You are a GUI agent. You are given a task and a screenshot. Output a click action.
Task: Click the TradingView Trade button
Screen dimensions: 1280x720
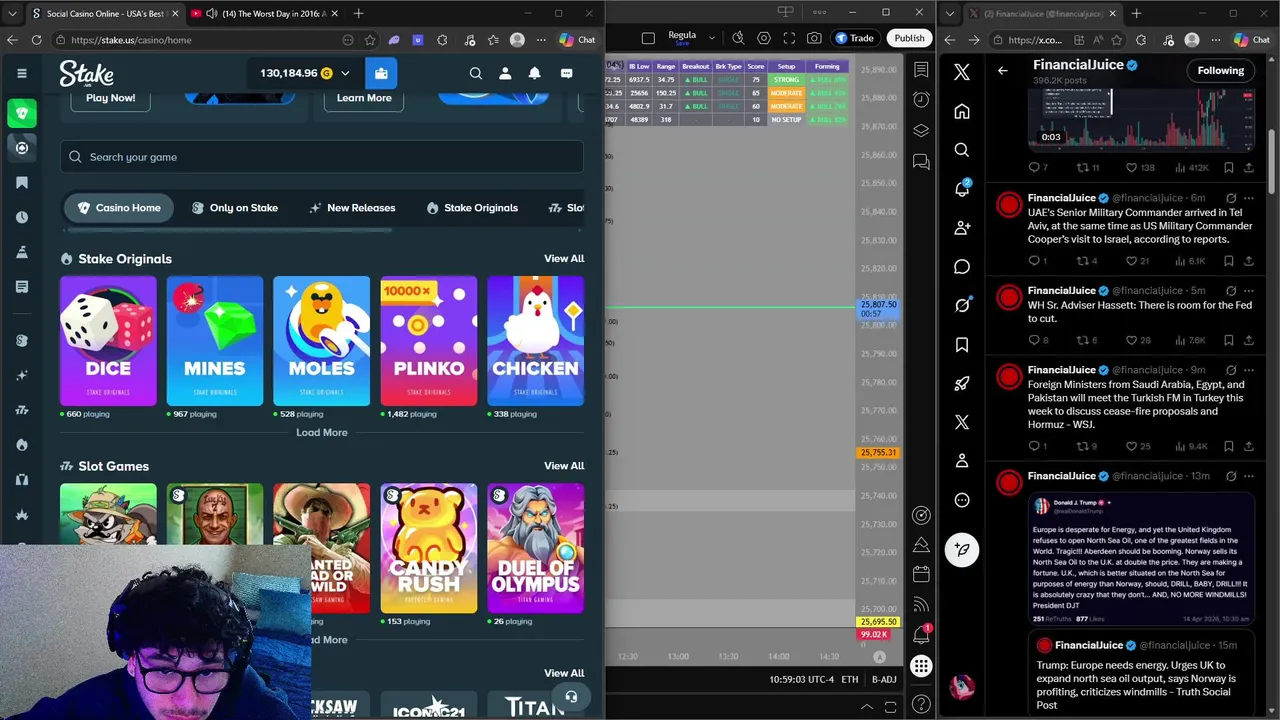[x=854, y=38]
